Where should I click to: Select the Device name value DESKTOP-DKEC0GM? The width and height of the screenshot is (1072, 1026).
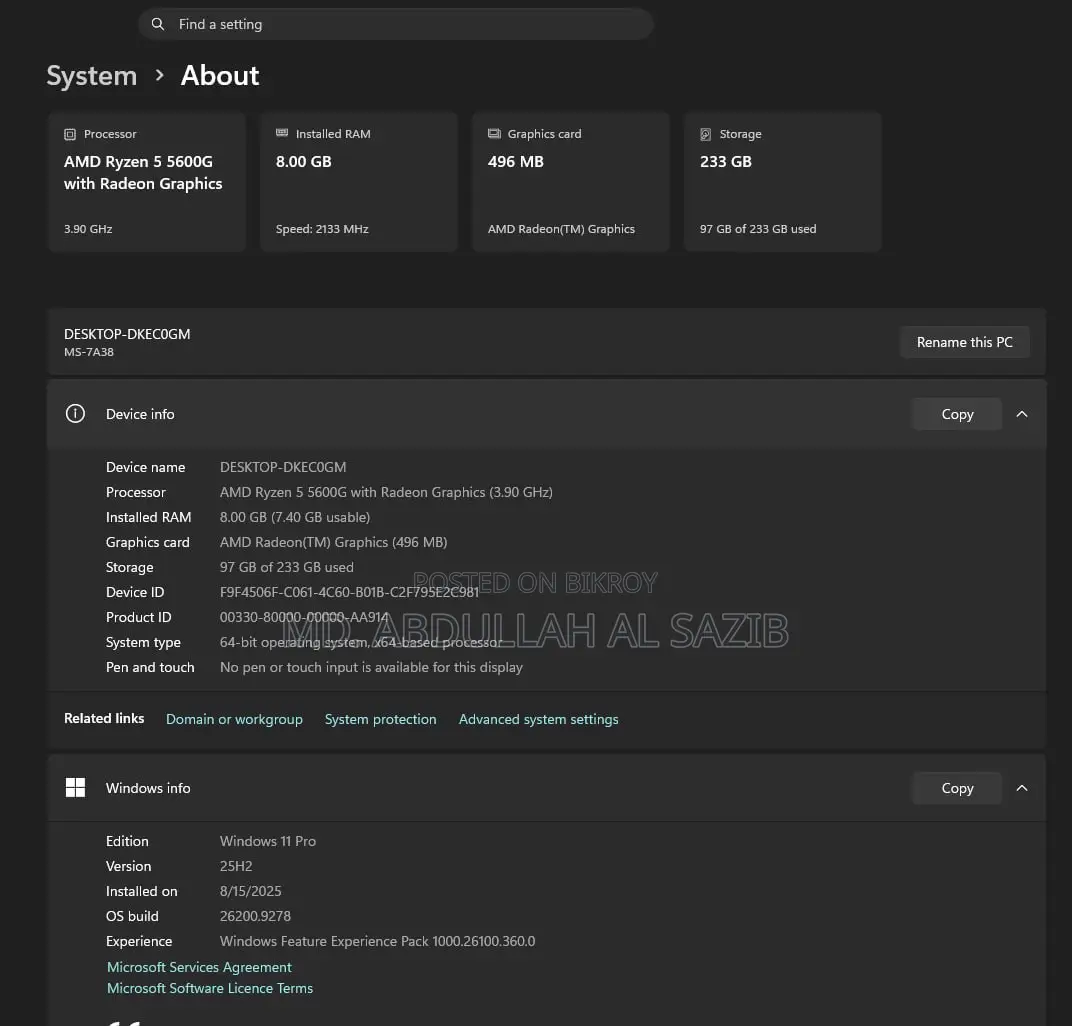point(283,467)
